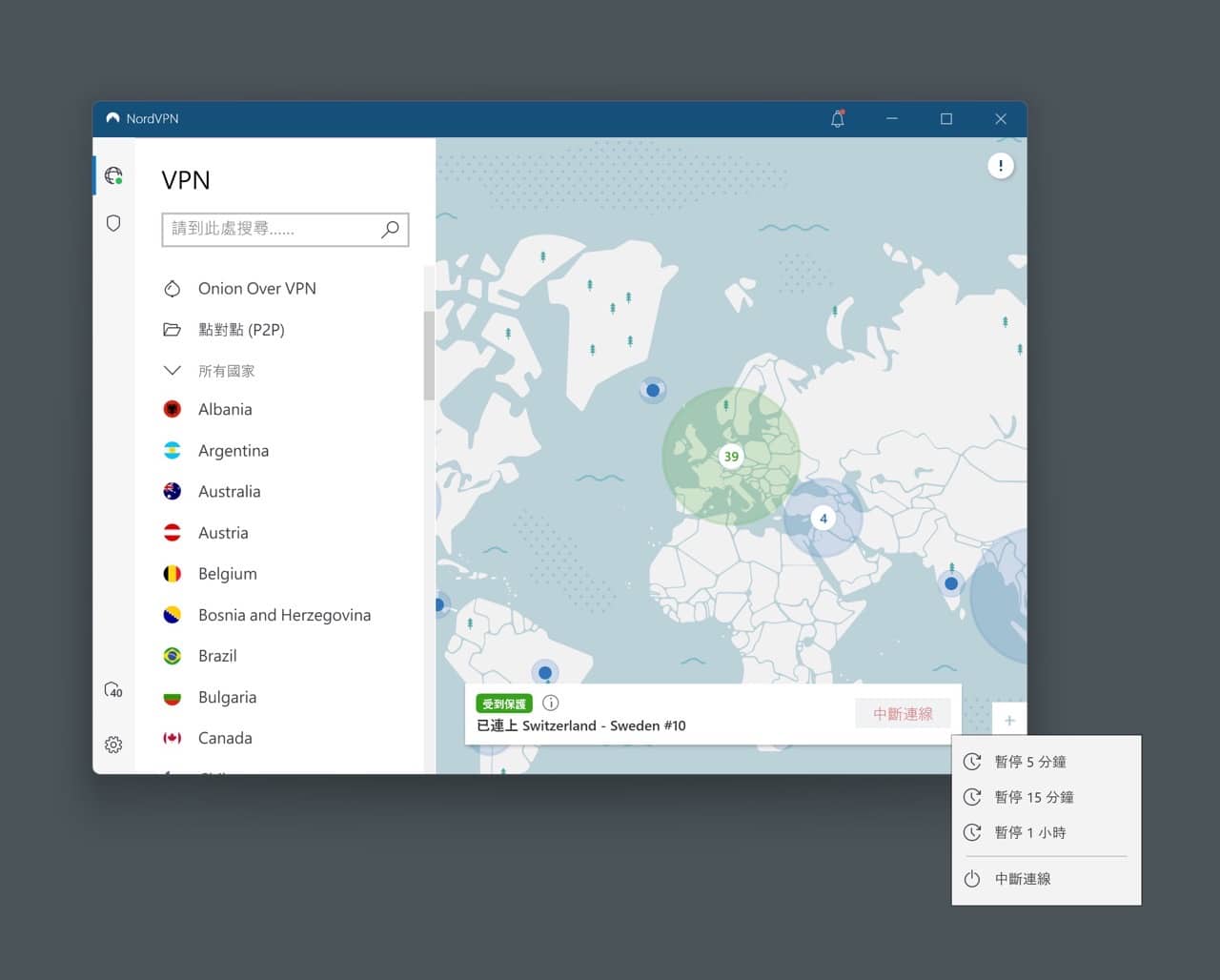The width and height of the screenshot is (1220, 980).
Task: Click the 所有國家 section label
Action: click(x=227, y=371)
